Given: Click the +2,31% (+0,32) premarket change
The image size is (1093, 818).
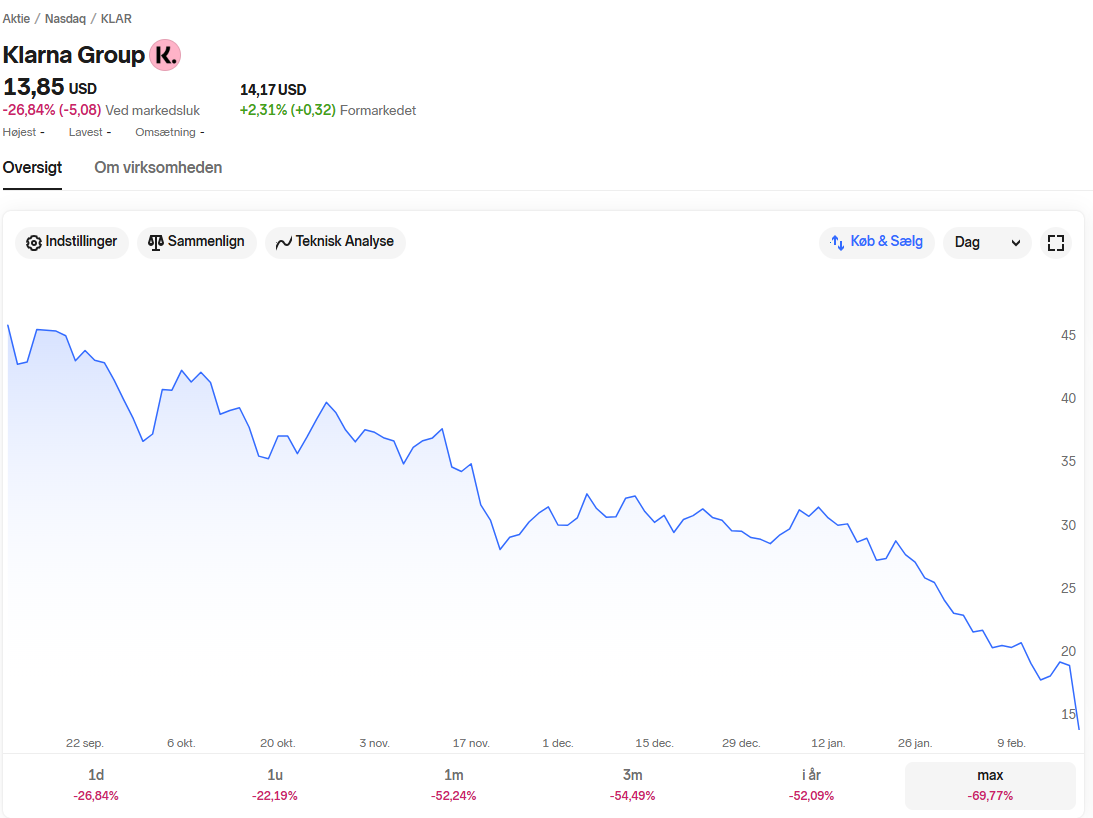Looking at the screenshot, I should click(x=287, y=110).
